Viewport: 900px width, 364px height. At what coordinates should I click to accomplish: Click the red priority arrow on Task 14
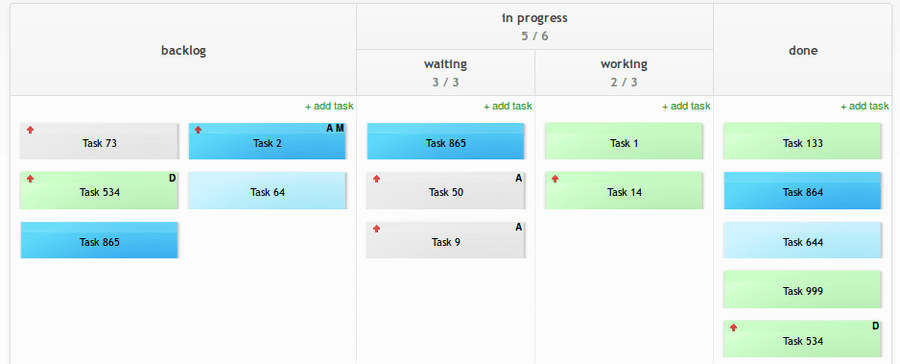click(555, 179)
